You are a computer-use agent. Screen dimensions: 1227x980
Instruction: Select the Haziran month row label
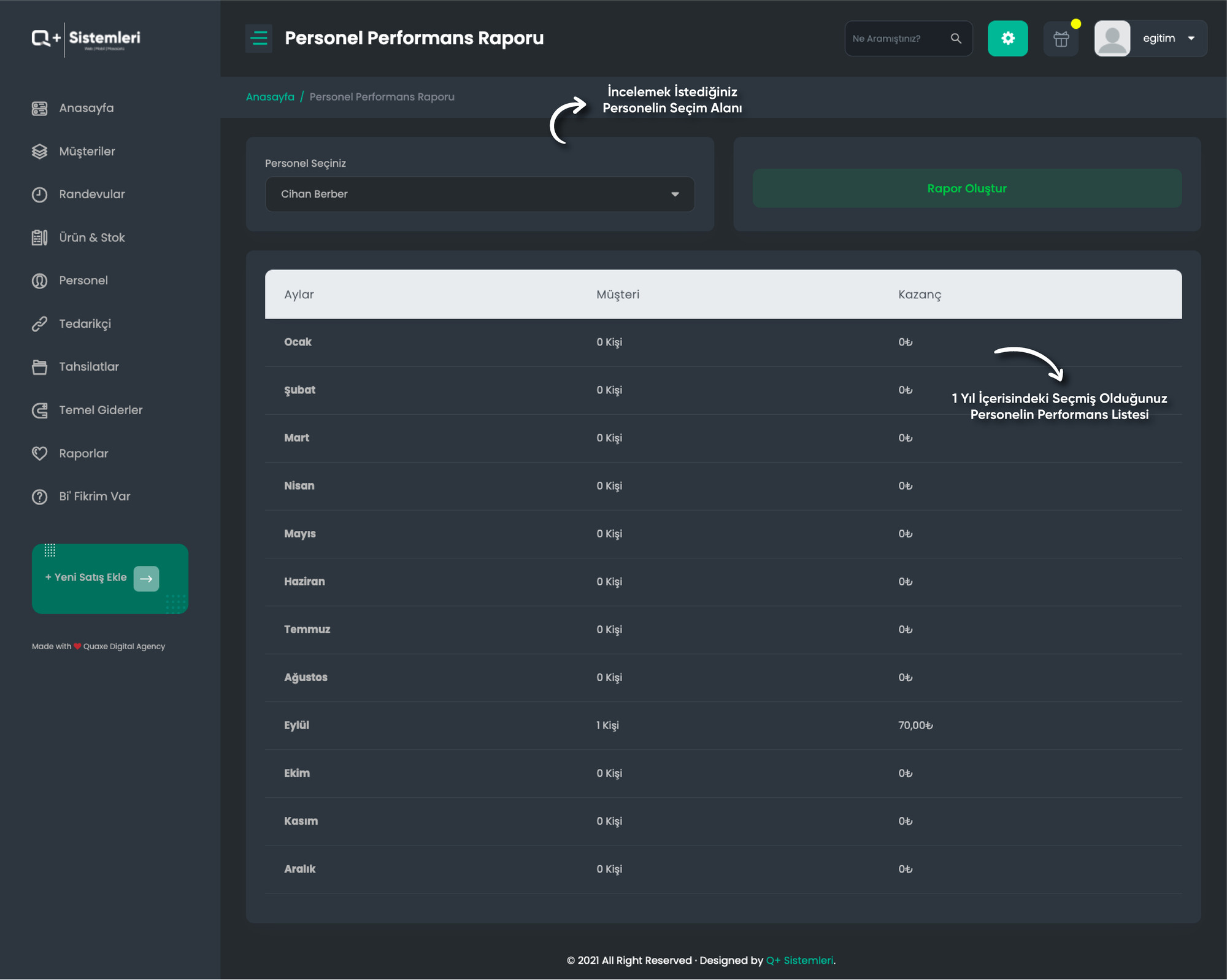pyautogui.click(x=304, y=581)
